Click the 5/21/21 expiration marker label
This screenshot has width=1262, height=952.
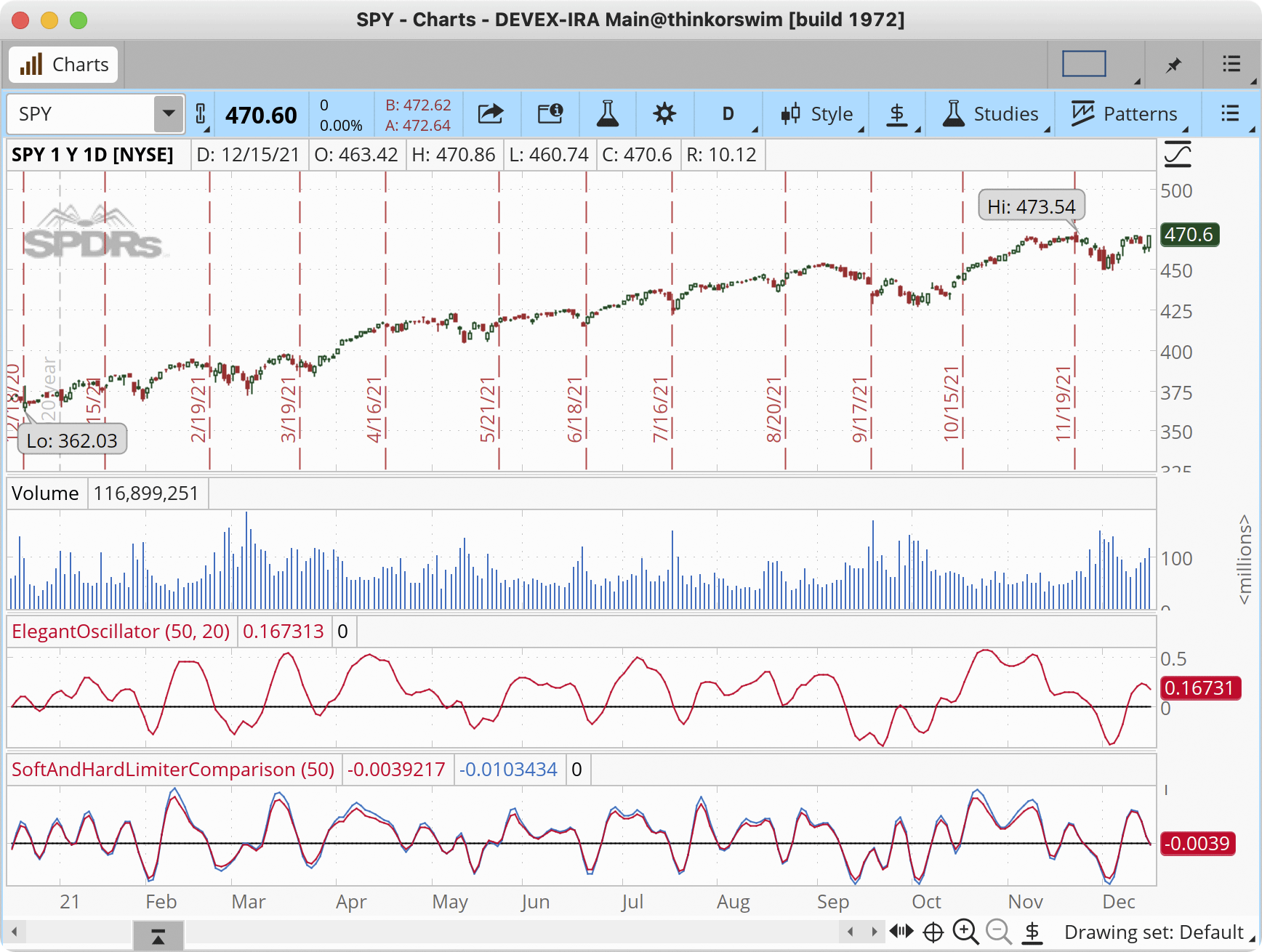488,409
